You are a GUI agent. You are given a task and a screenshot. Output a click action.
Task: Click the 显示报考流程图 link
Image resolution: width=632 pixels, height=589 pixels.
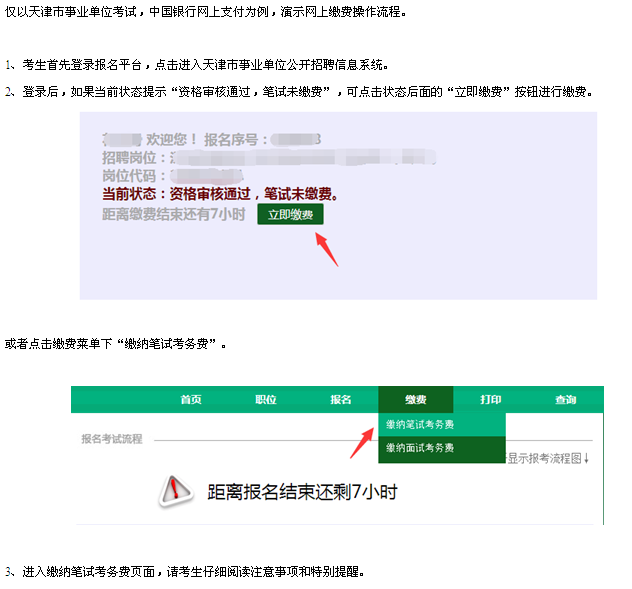click(x=548, y=458)
